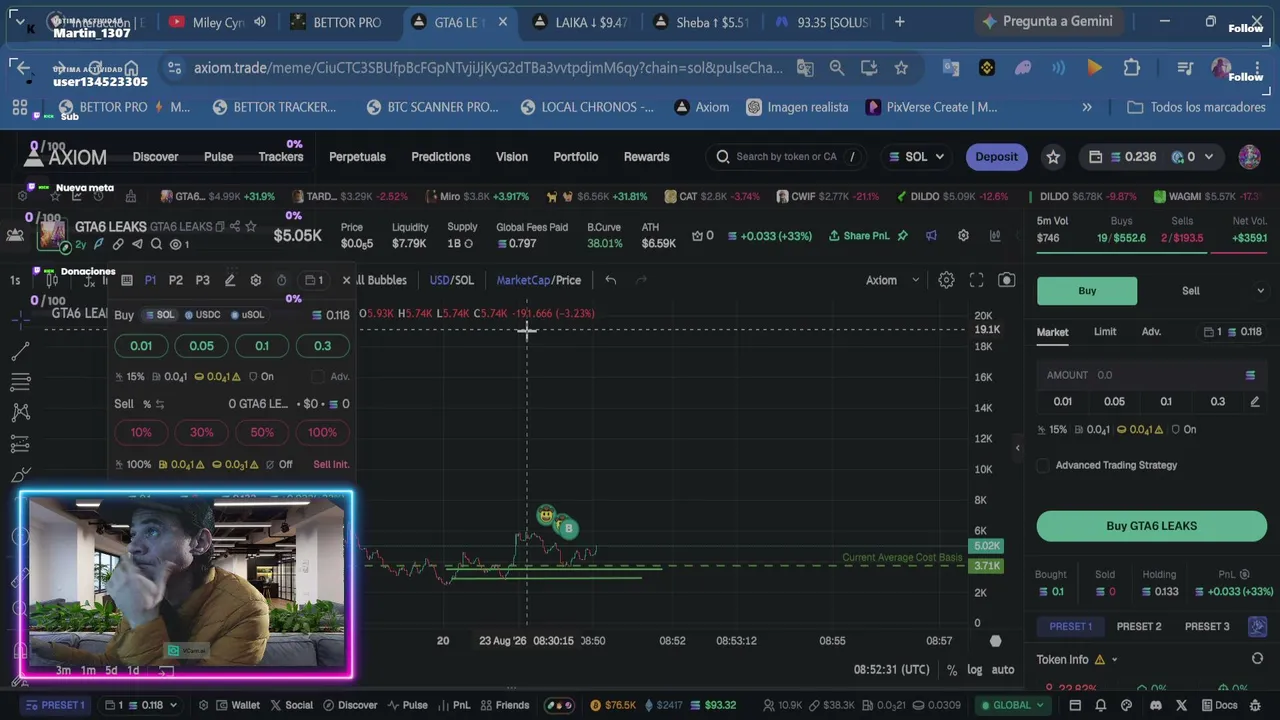This screenshot has height=720, width=1280.
Task: Refresh the Token Info section
Action: (x=1257, y=658)
